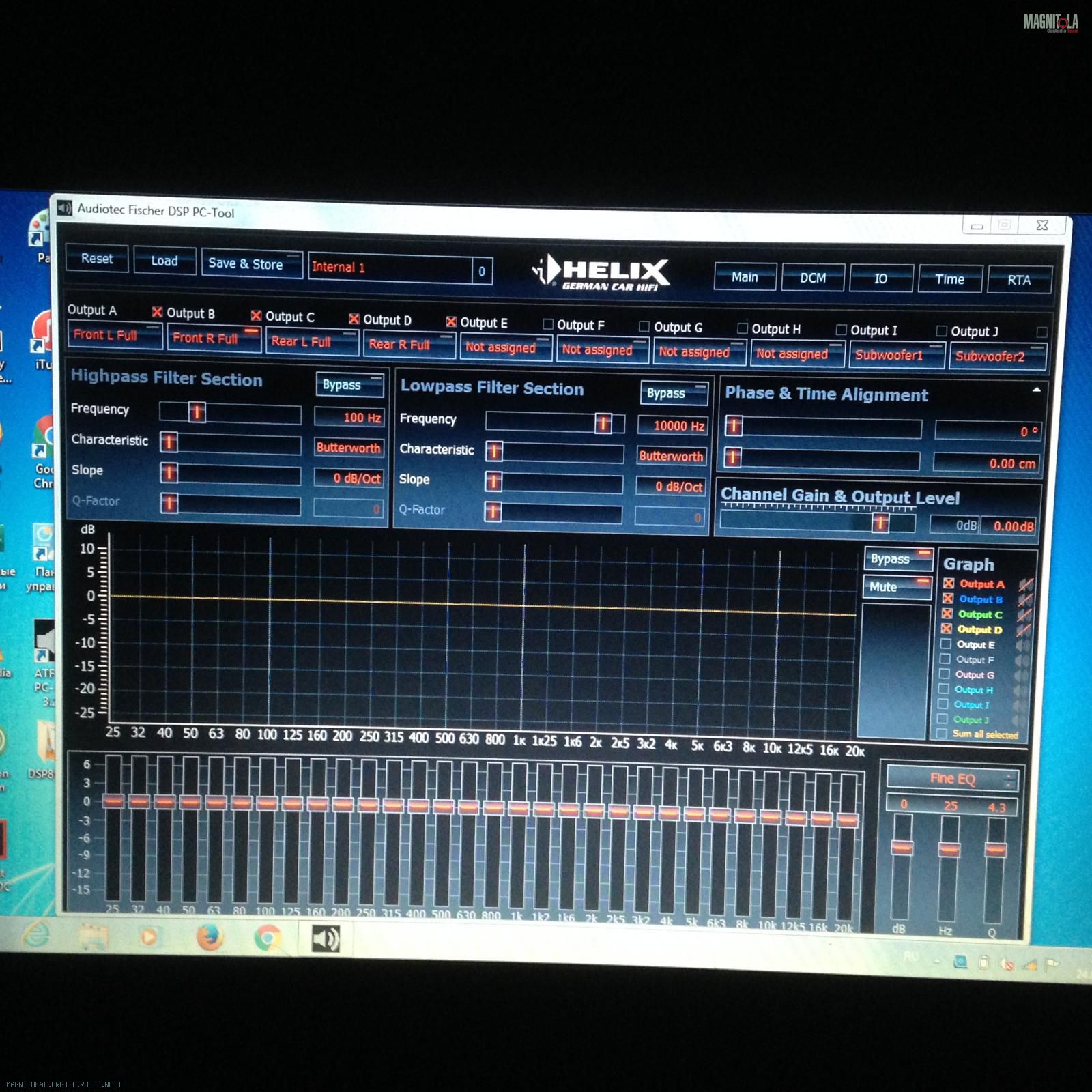Open the media player taskbar icon

click(x=148, y=936)
